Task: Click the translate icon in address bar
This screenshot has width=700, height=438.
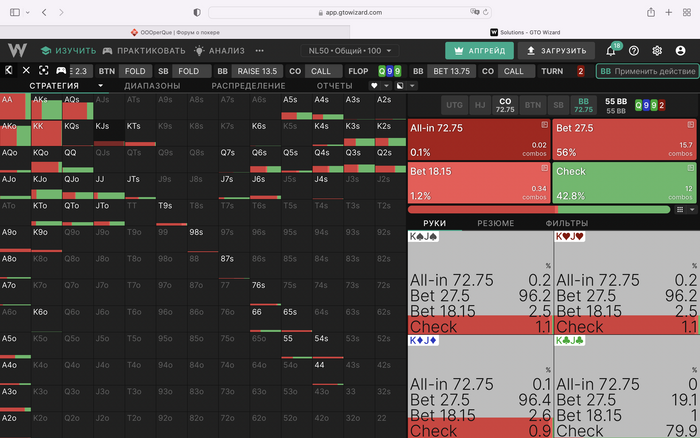Action: pyautogui.click(x=475, y=12)
